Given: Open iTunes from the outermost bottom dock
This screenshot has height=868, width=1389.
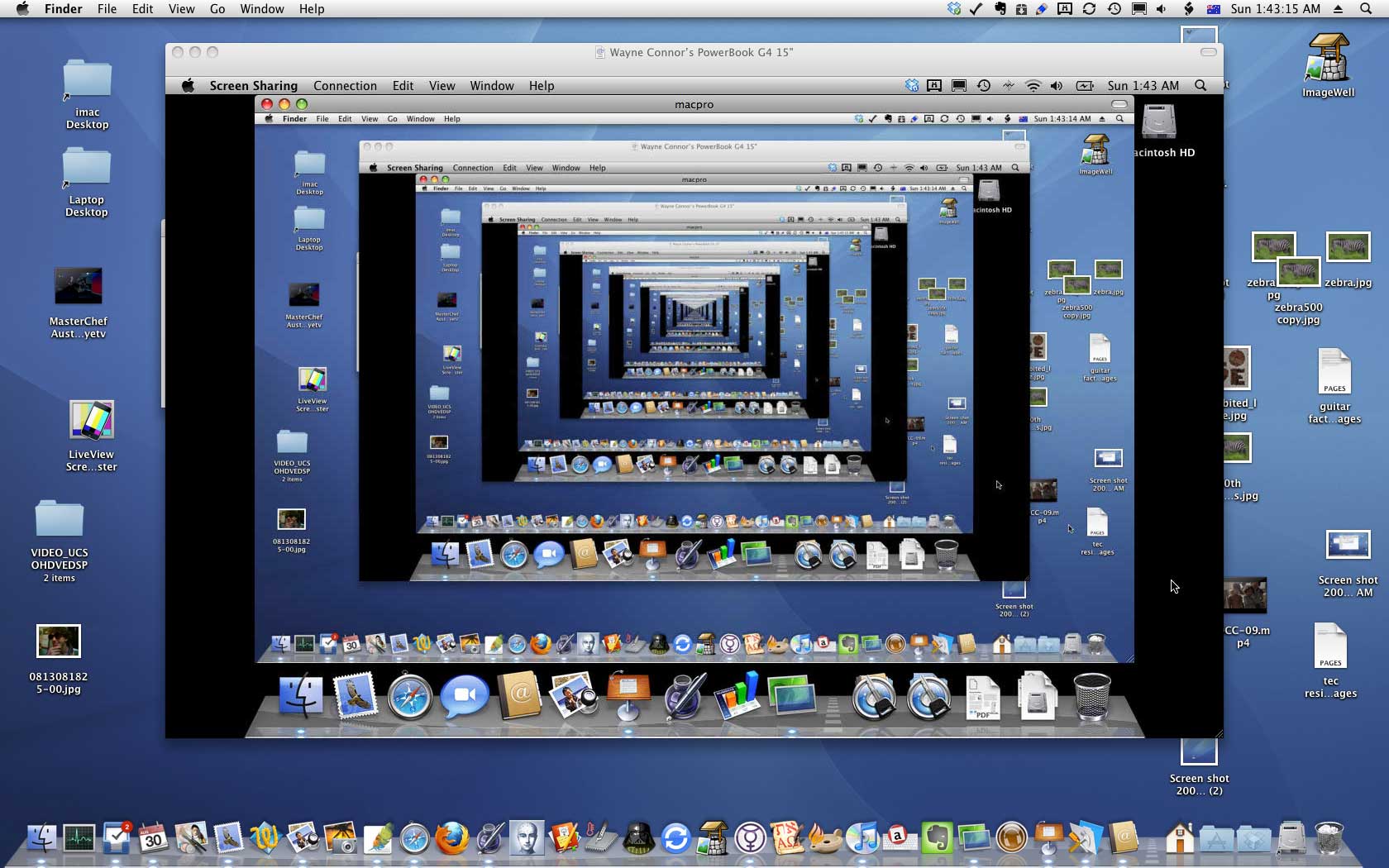Looking at the screenshot, I should 862,837.
